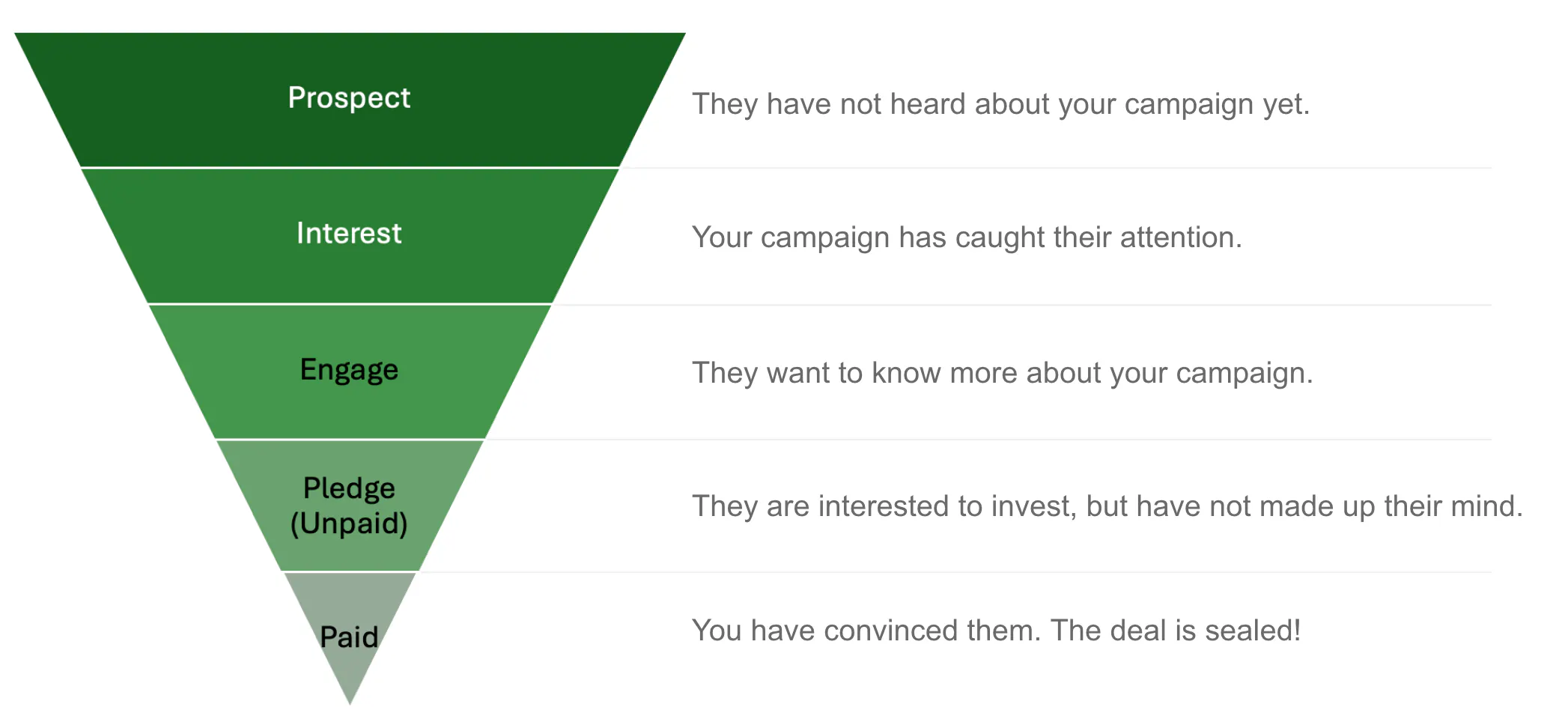Click divider line between Prospect and Interest rows
The width and height of the screenshot is (1568, 722).
[x=1056, y=168]
